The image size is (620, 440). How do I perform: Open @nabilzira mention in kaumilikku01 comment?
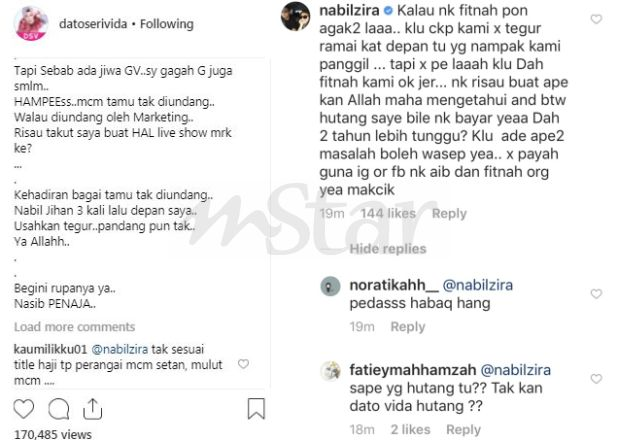(x=120, y=349)
